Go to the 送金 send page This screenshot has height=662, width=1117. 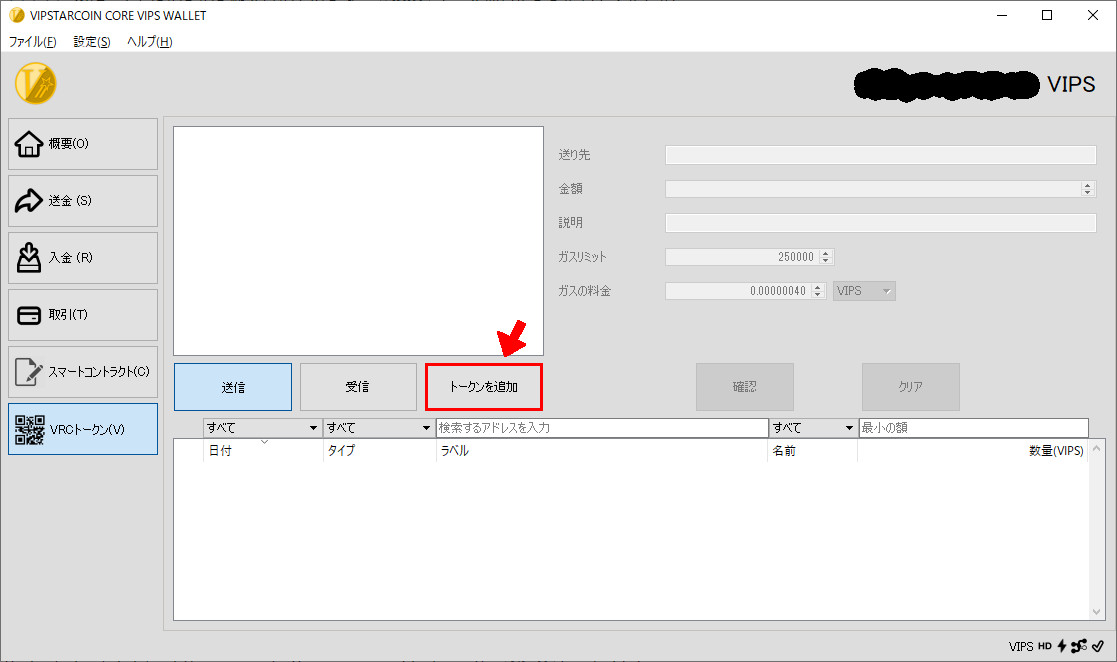[83, 201]
